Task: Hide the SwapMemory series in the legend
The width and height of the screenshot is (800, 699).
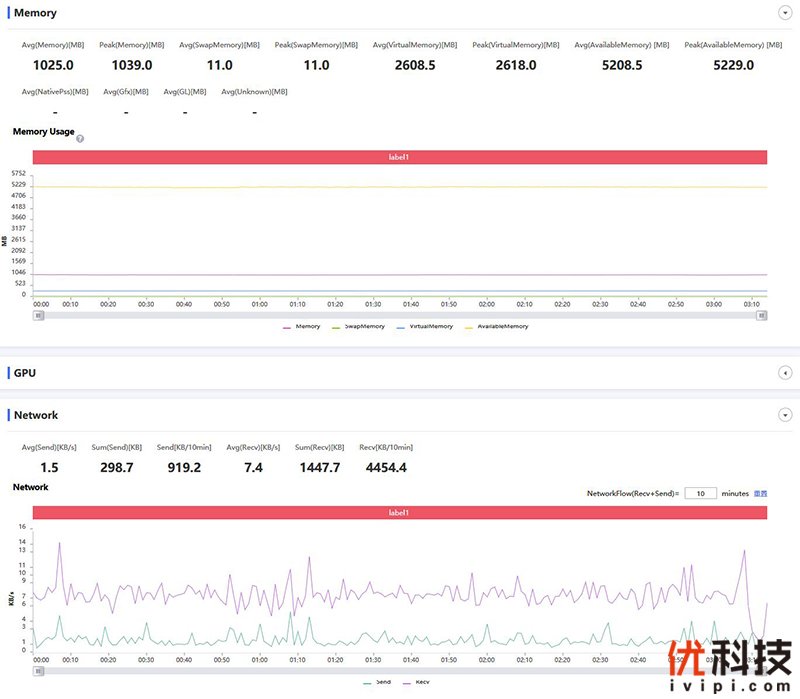Action: pos(358,326)
